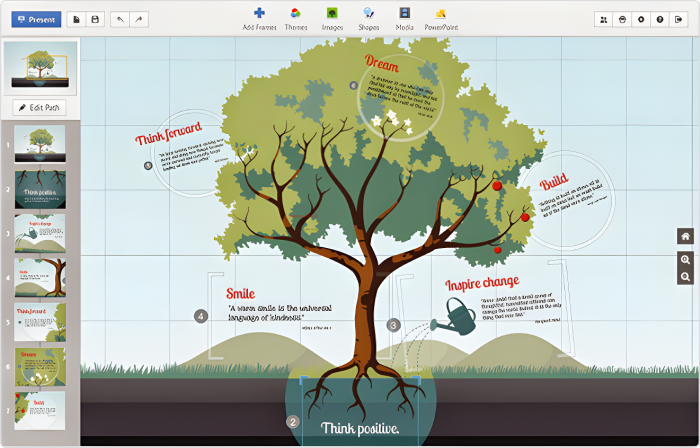This screenshot has height=448, width=700.
Task: Select path step 5 Think forward thumbnail
Action: point(40,322)
